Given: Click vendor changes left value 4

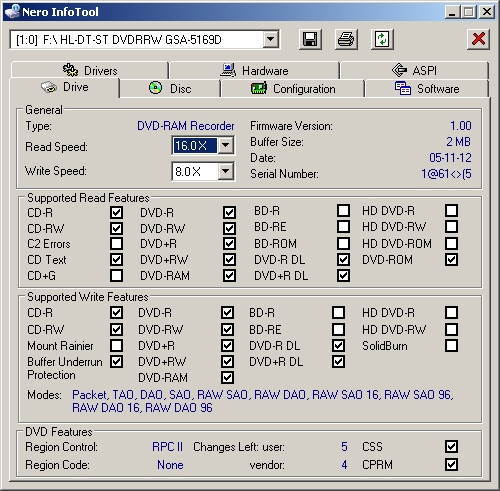Looking at the screenshot, I should (x=344, y=465).
